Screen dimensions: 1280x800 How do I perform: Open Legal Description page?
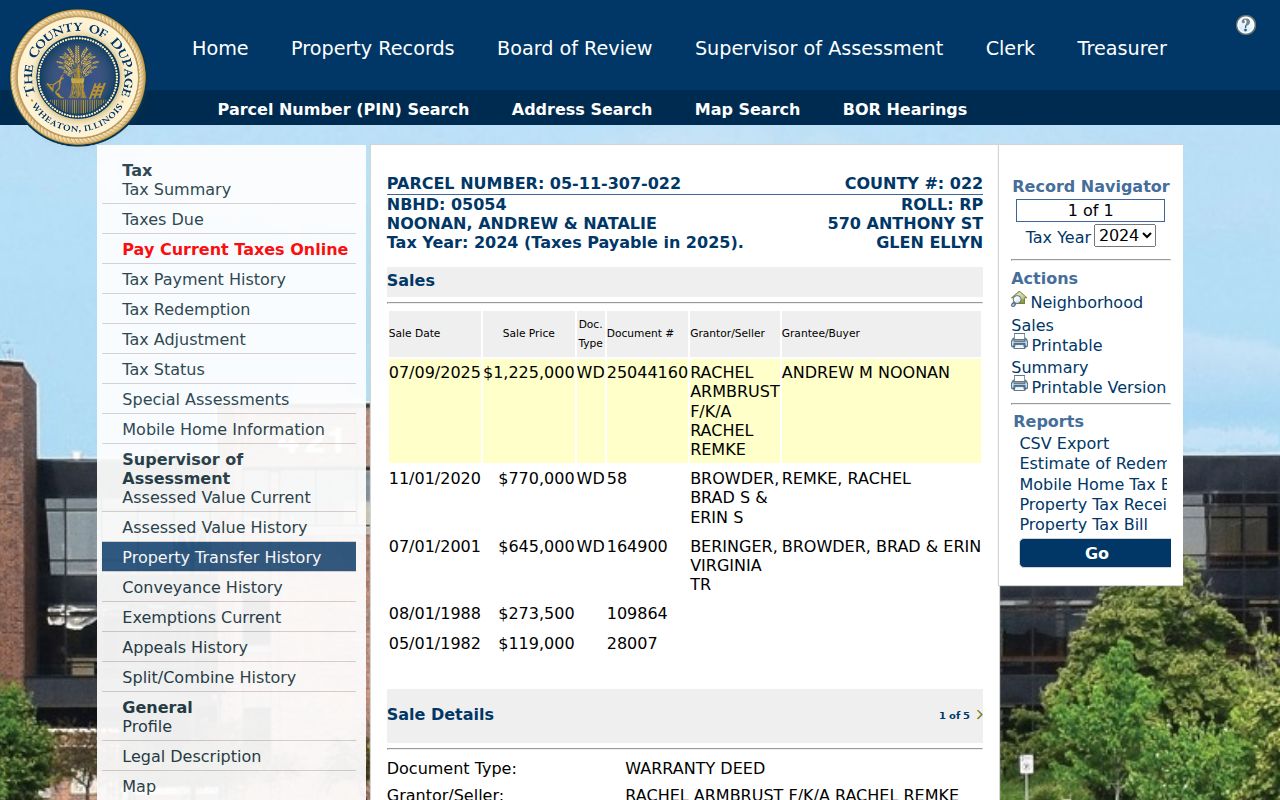[x=191, y=756]
